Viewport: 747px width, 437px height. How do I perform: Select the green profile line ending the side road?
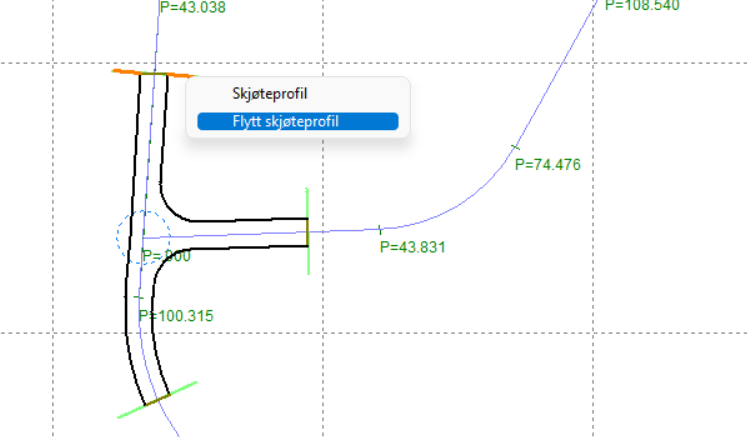pyautogui.click(x=307, y=200)
